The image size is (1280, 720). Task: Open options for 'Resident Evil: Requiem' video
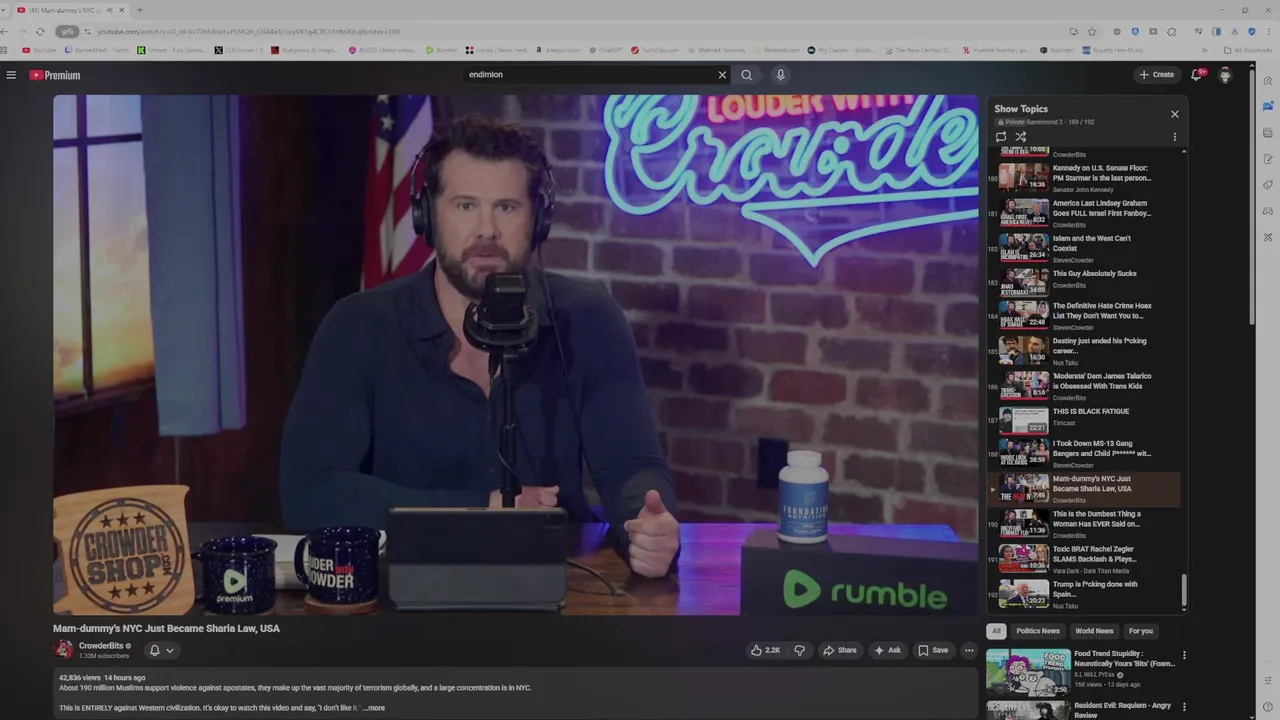point(1184,706)
